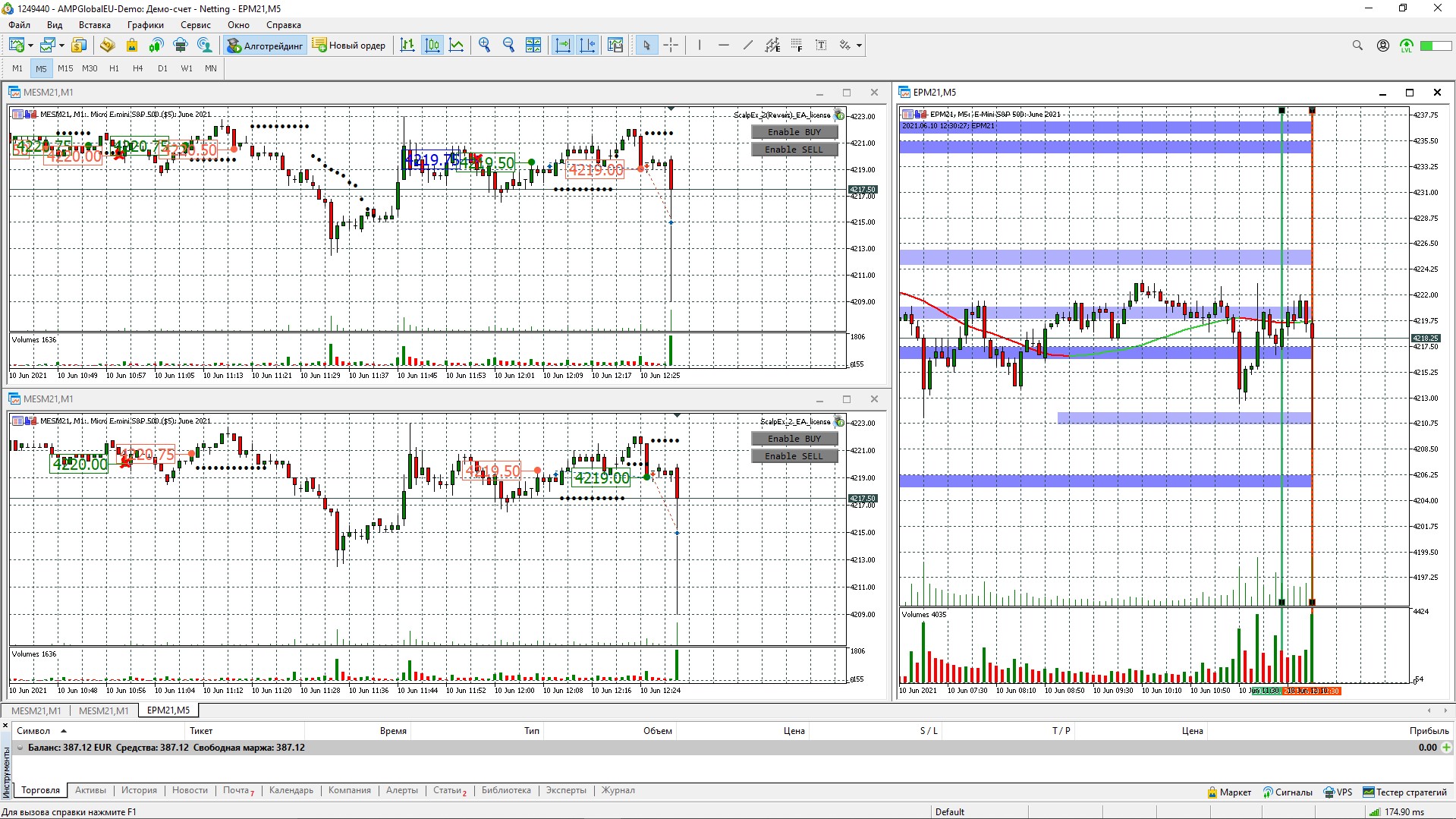Select the text label tool
Screen dimensions: 1456x819
821,46
